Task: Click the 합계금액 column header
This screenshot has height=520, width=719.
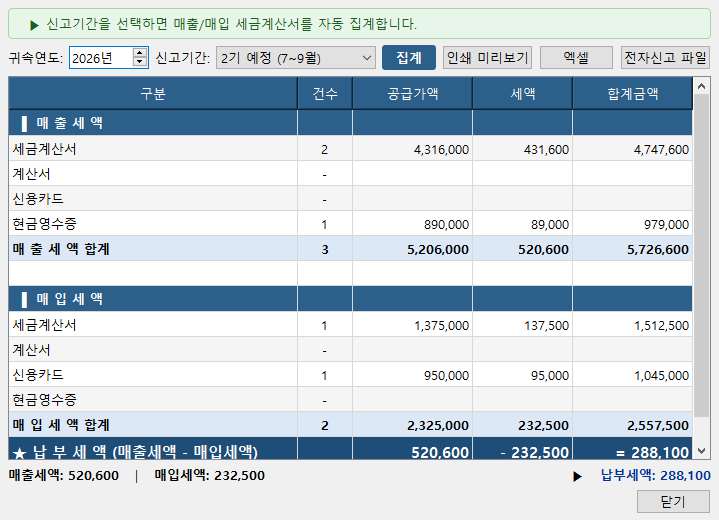Action: (x=632, y=94)
